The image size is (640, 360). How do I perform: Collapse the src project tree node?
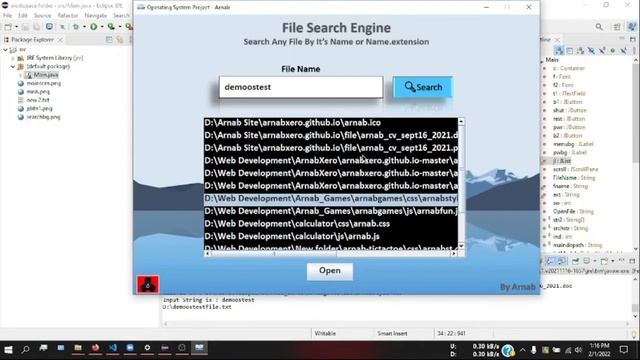[x=5, y=50]
